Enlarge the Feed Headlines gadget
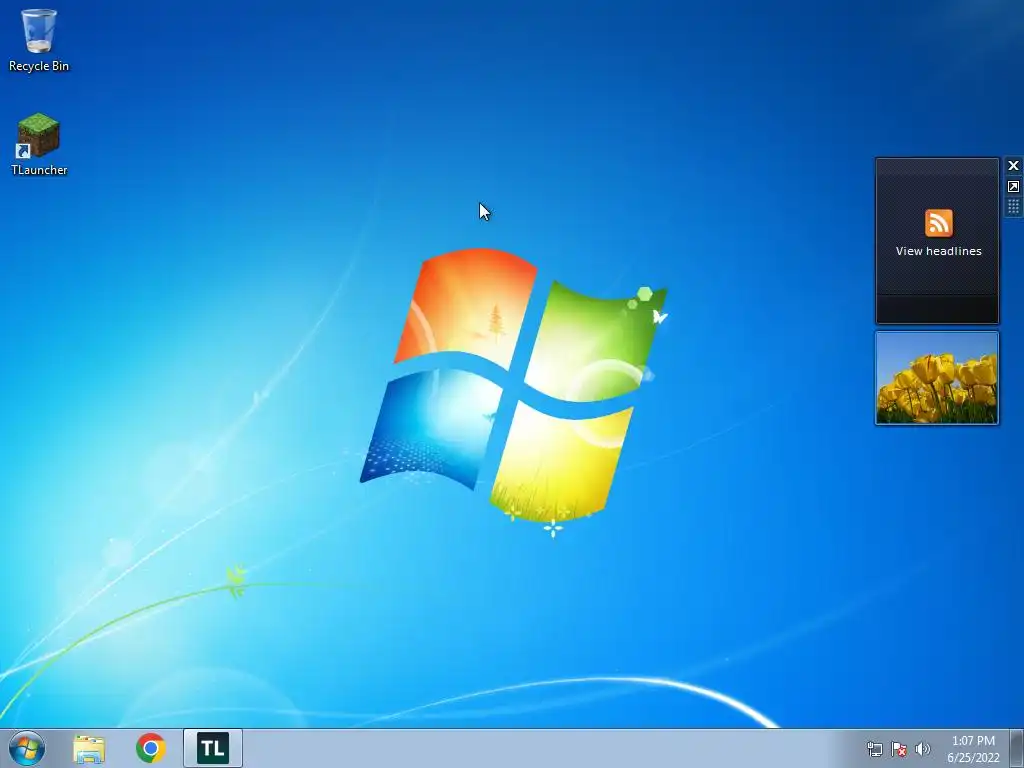 pos(1013,187)
